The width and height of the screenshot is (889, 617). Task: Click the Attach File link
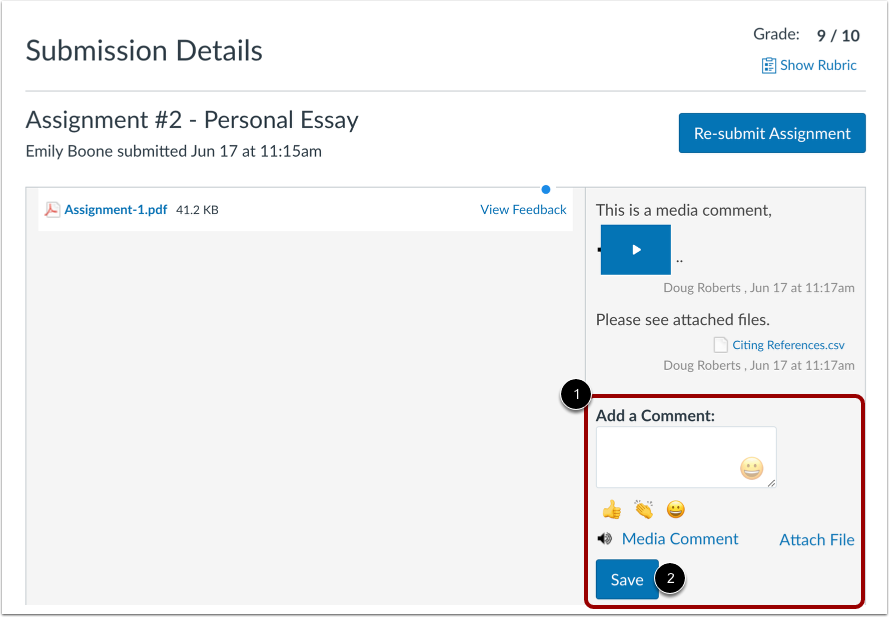point(816,540)
